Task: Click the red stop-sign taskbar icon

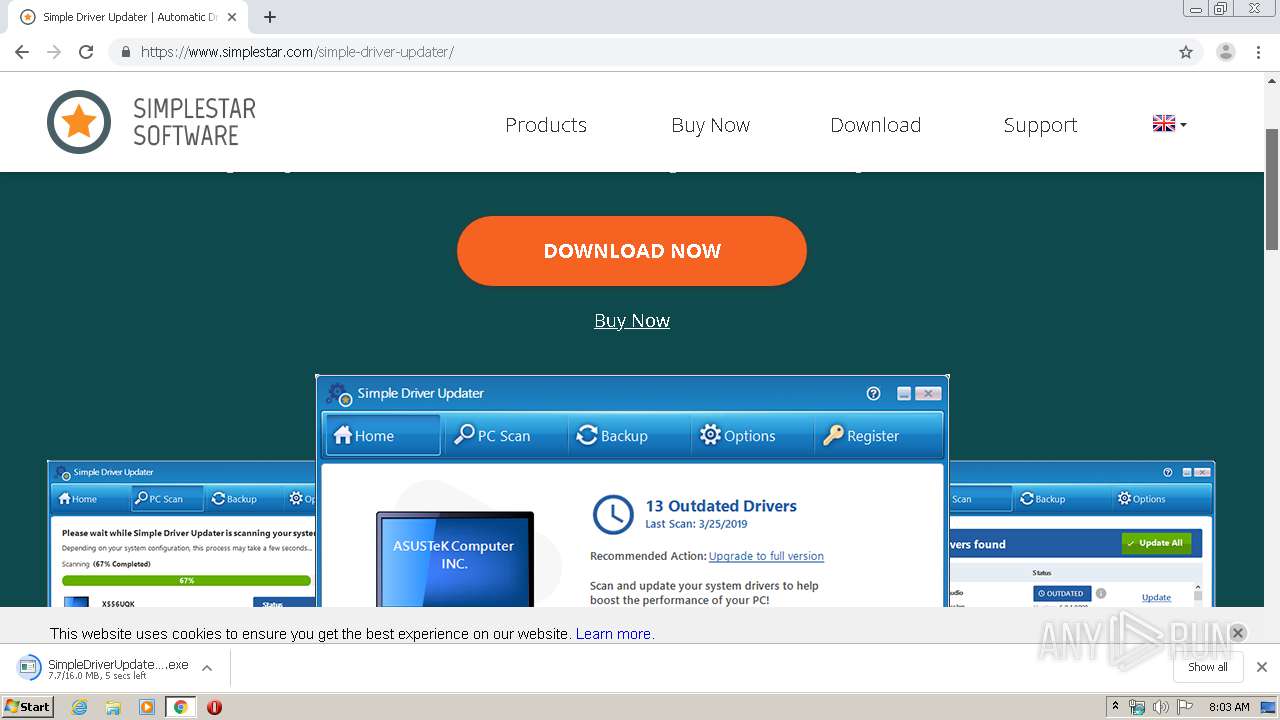Action: click(x=214, y=707)
